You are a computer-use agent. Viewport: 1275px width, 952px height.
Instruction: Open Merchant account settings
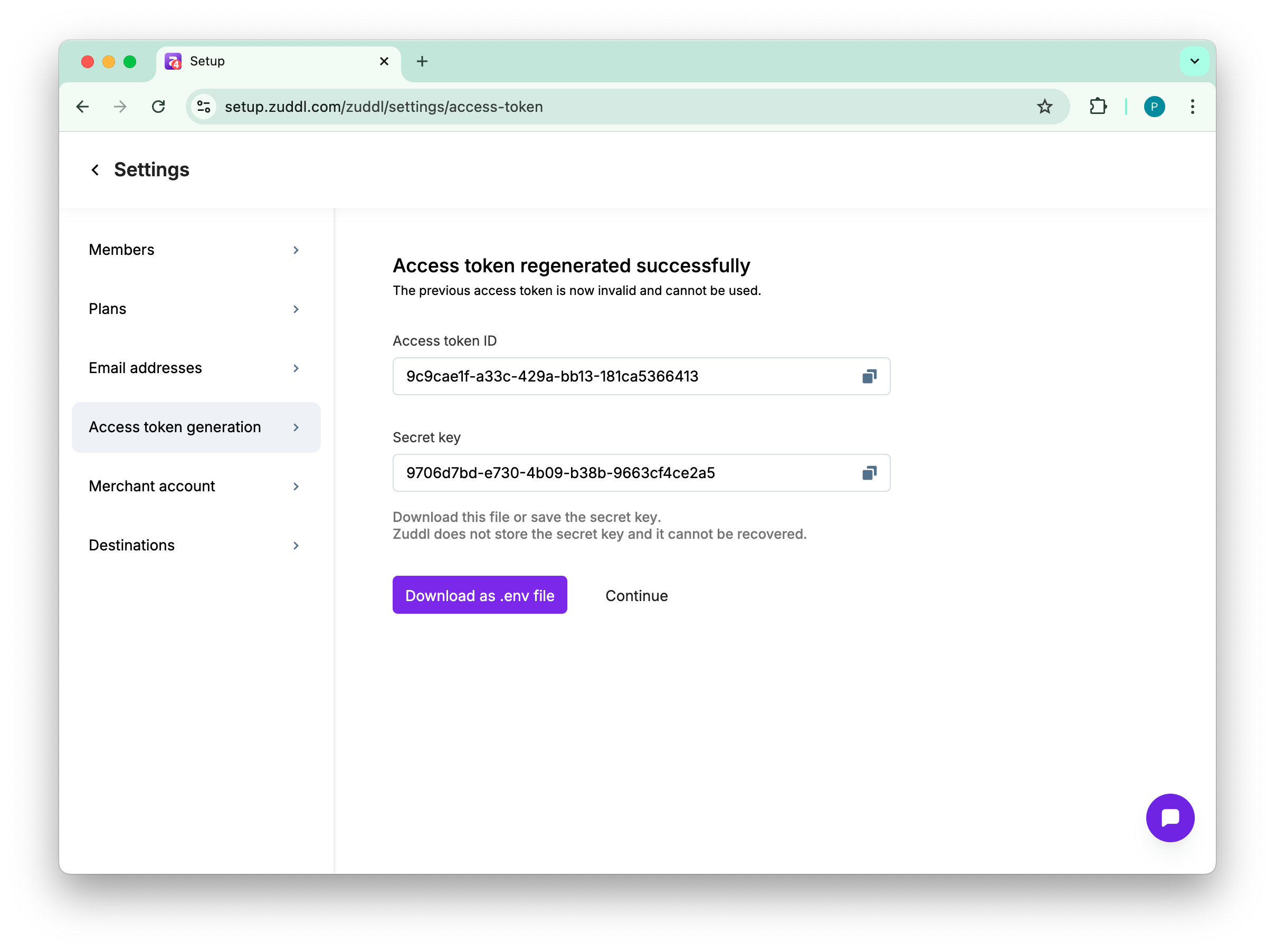coord(196,487)
